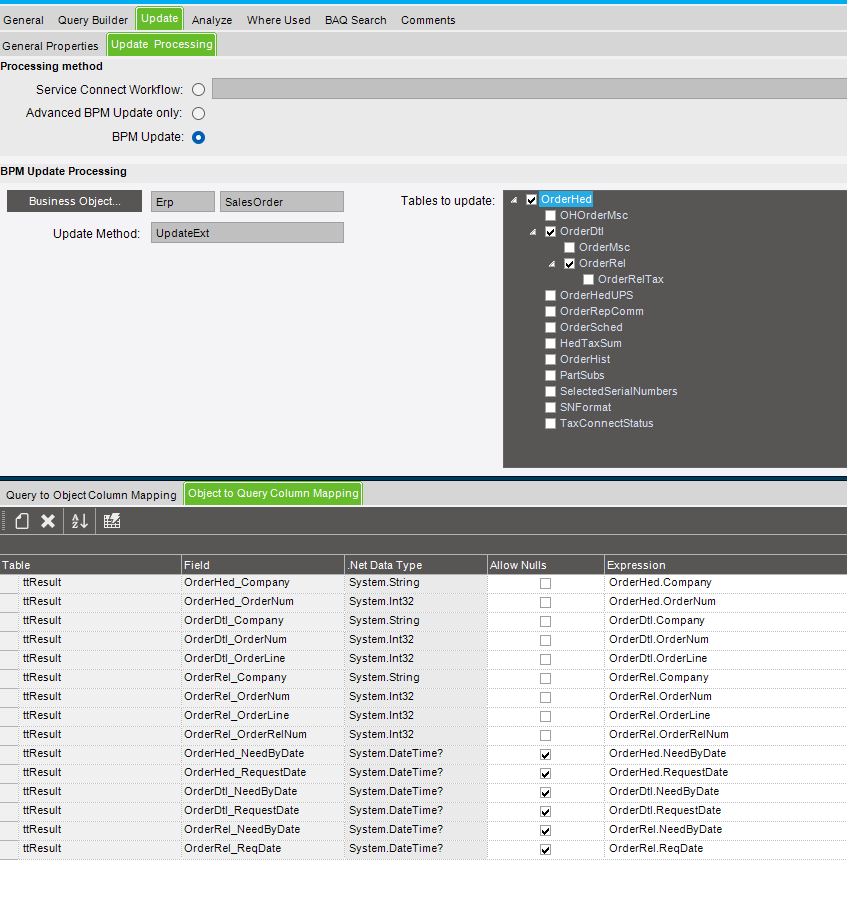Click OrderRel.Company expression cell
847x904 pixels.
click(725, 677)
